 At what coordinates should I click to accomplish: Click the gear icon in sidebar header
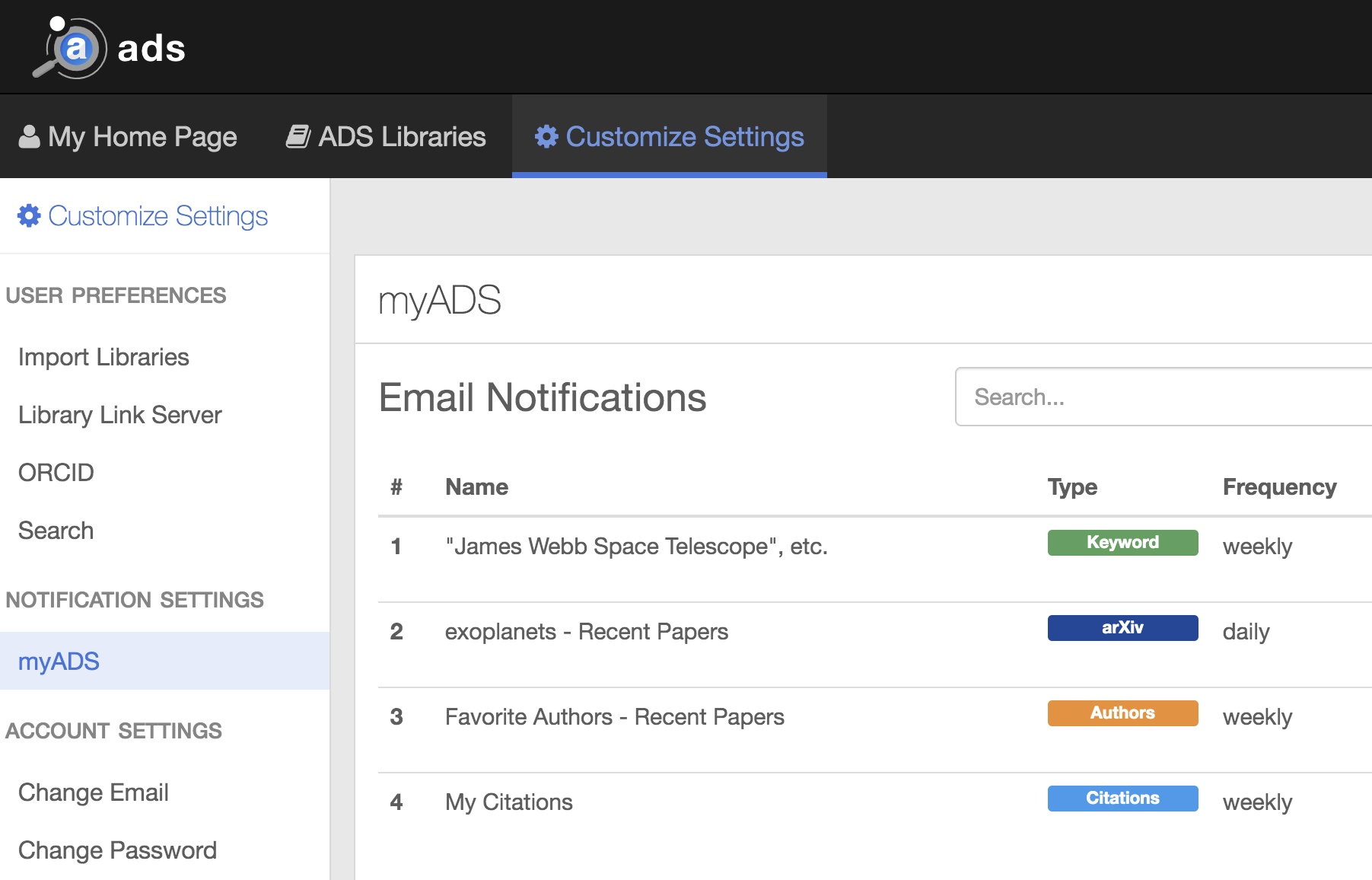coord(29,216)
